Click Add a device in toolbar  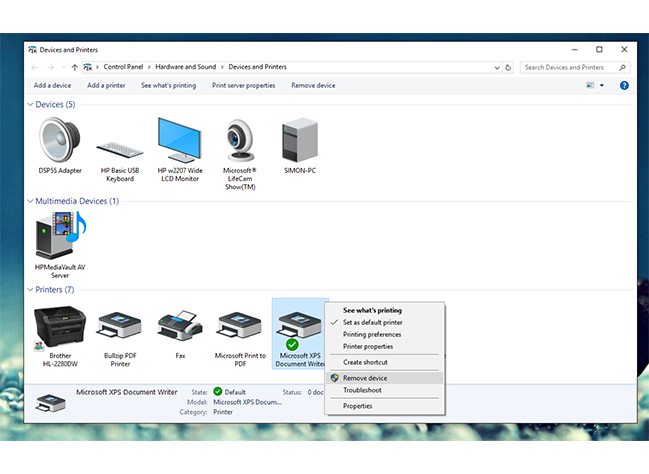[52, 85]
